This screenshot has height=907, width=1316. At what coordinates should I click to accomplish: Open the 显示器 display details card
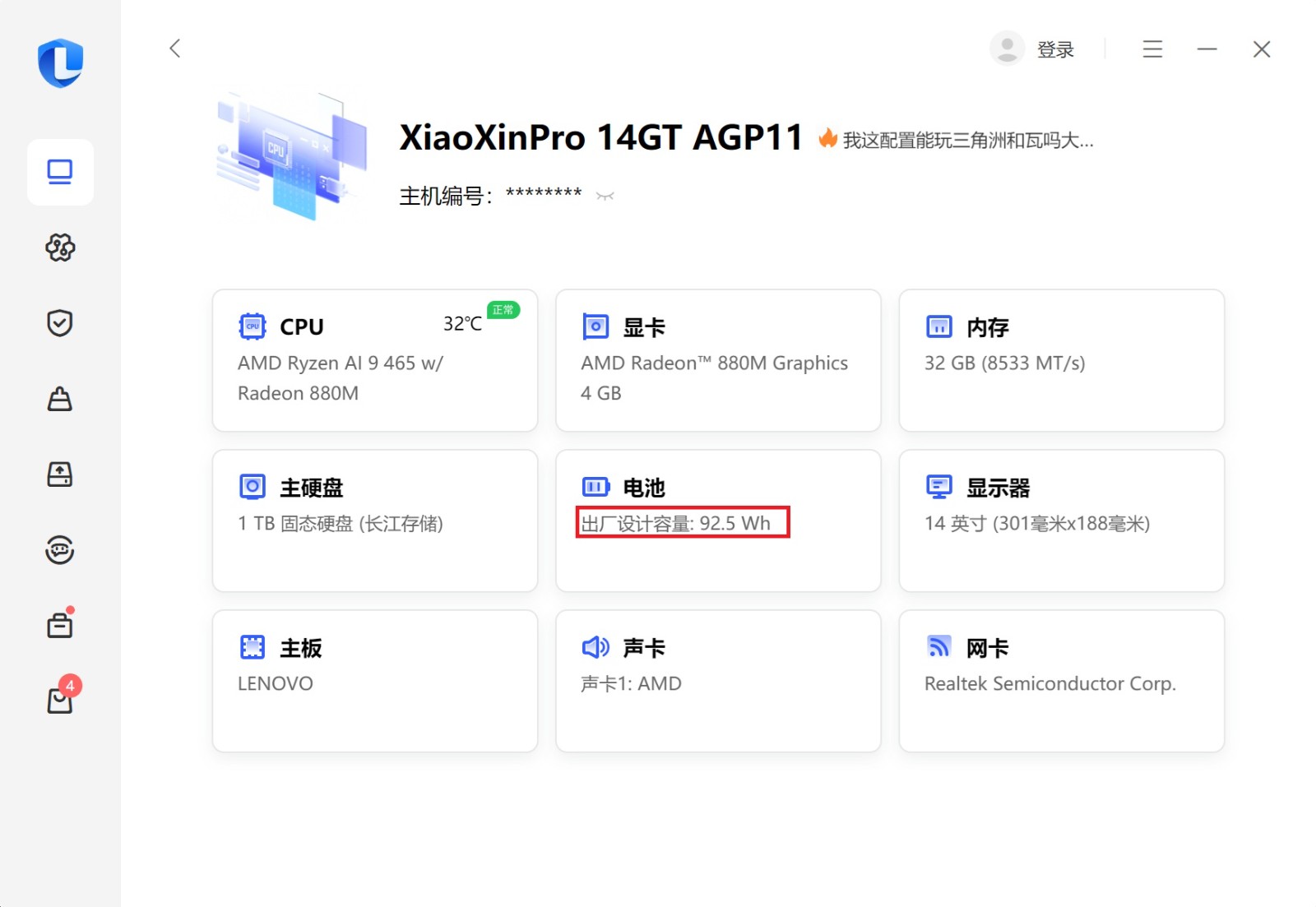coord(1061,520)
